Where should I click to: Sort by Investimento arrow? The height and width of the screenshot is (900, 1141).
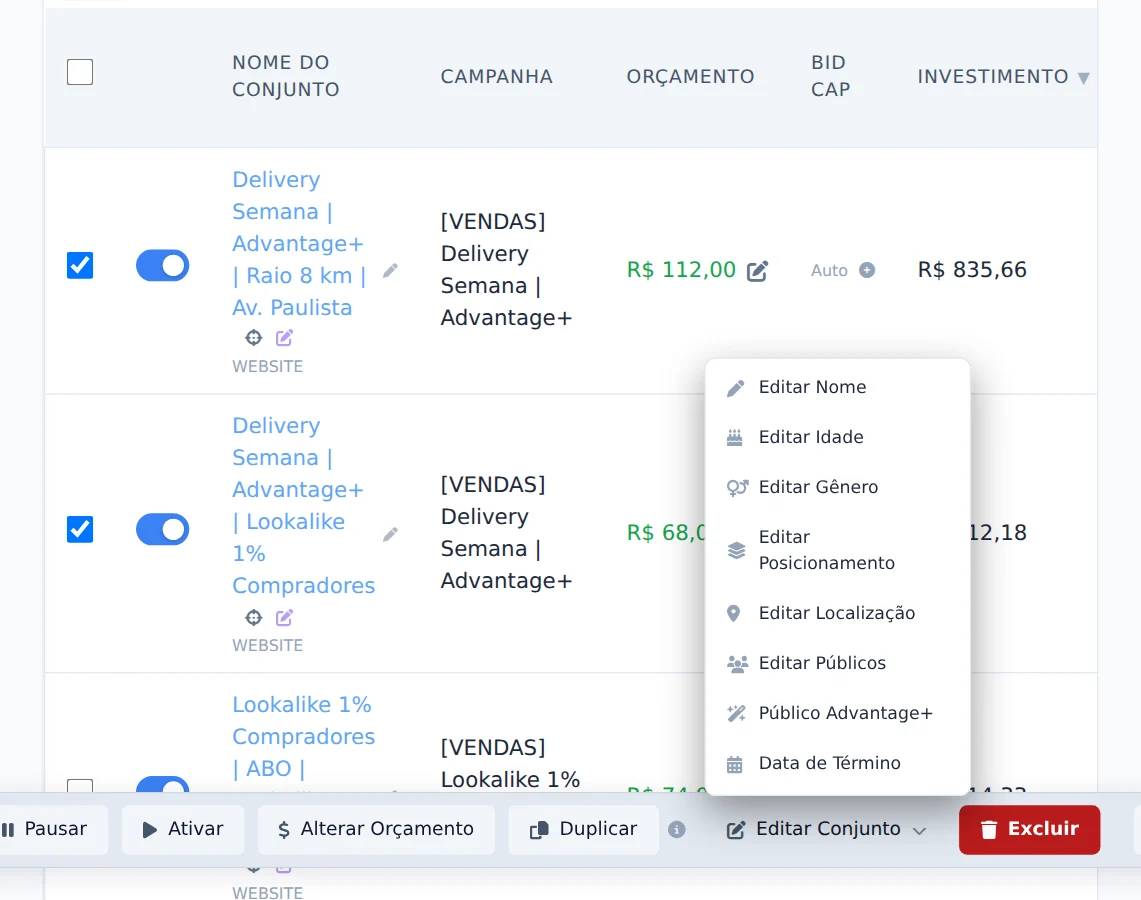point(1084,78)
